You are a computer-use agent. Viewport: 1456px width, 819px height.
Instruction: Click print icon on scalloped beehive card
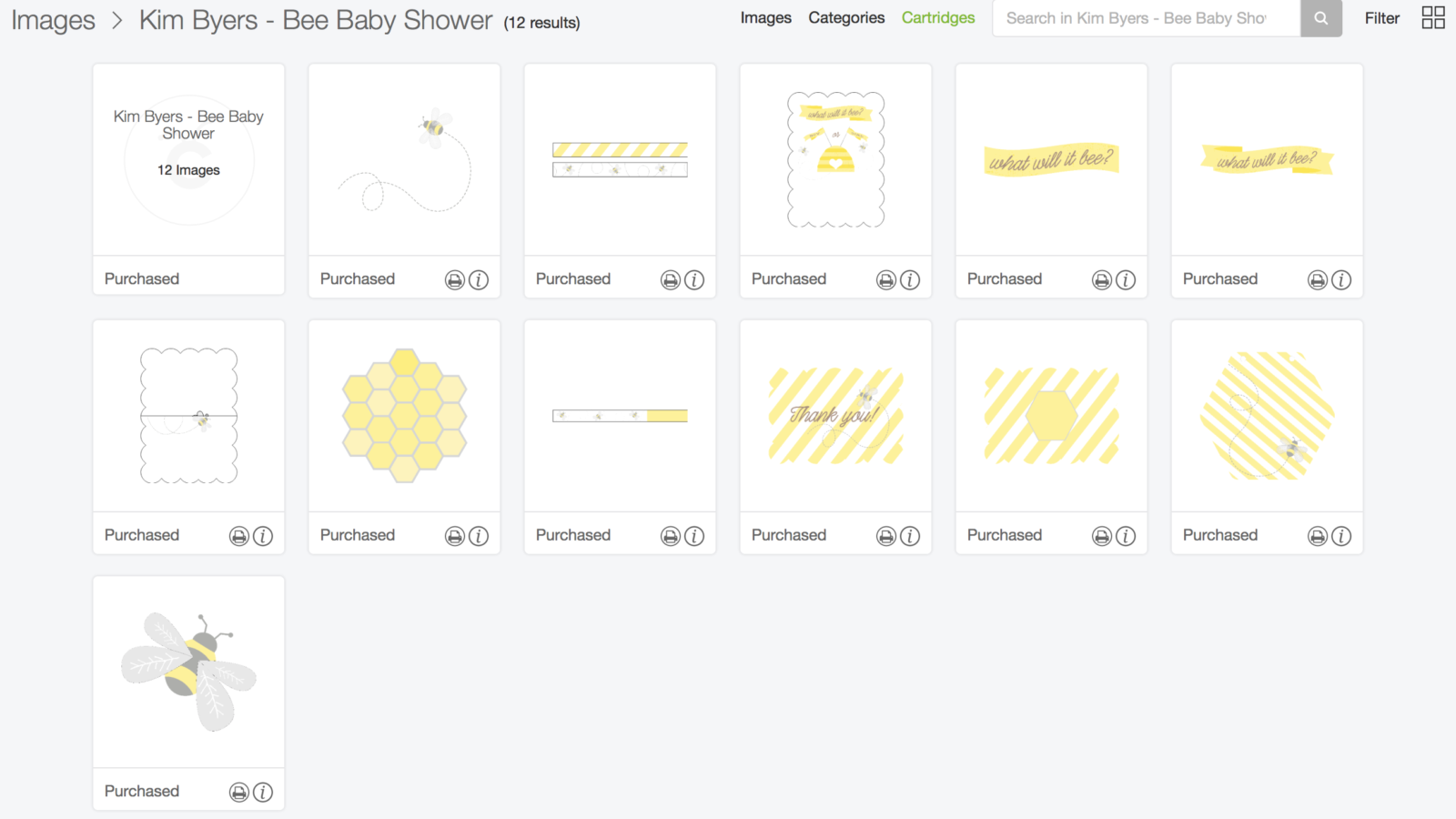click(x=886, y=280)
